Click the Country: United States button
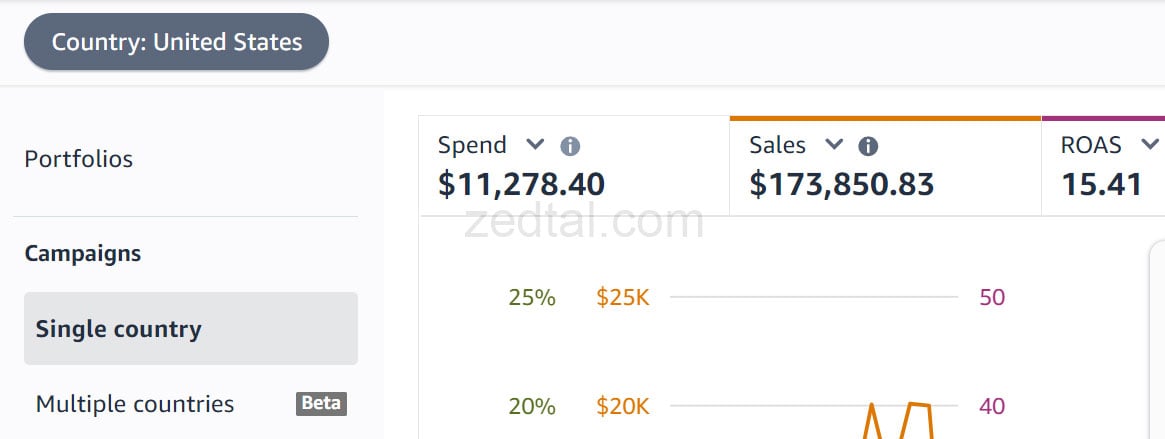The image size is (1165, 439). 176,42
